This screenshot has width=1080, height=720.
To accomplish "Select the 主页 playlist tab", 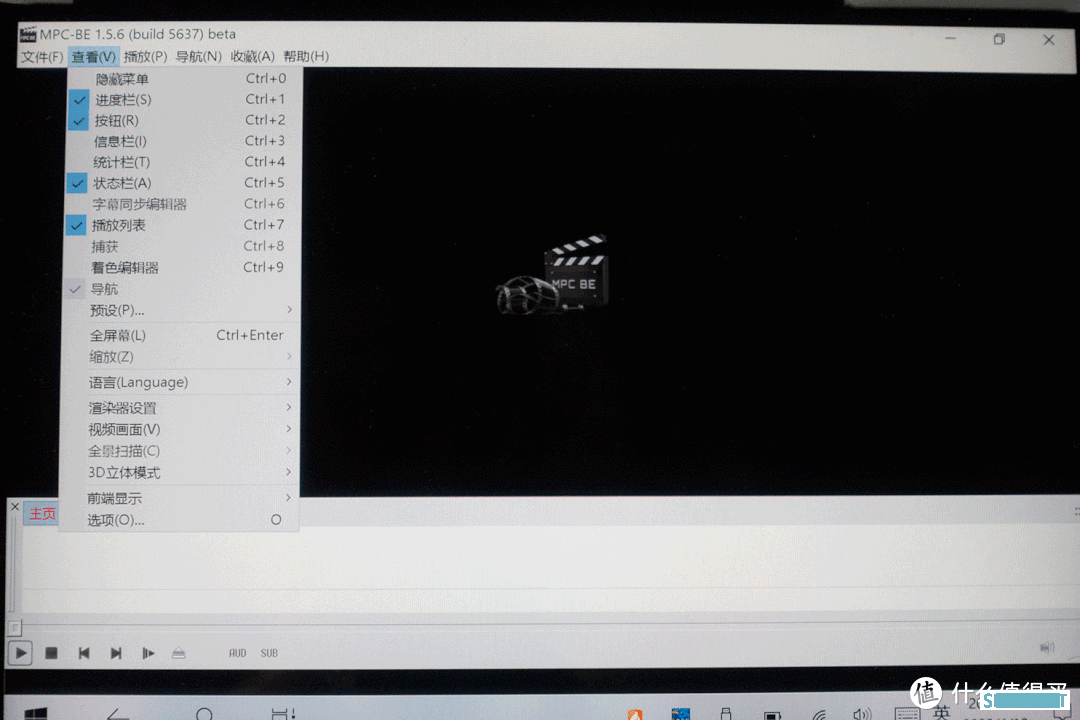I will click(42, 513).
